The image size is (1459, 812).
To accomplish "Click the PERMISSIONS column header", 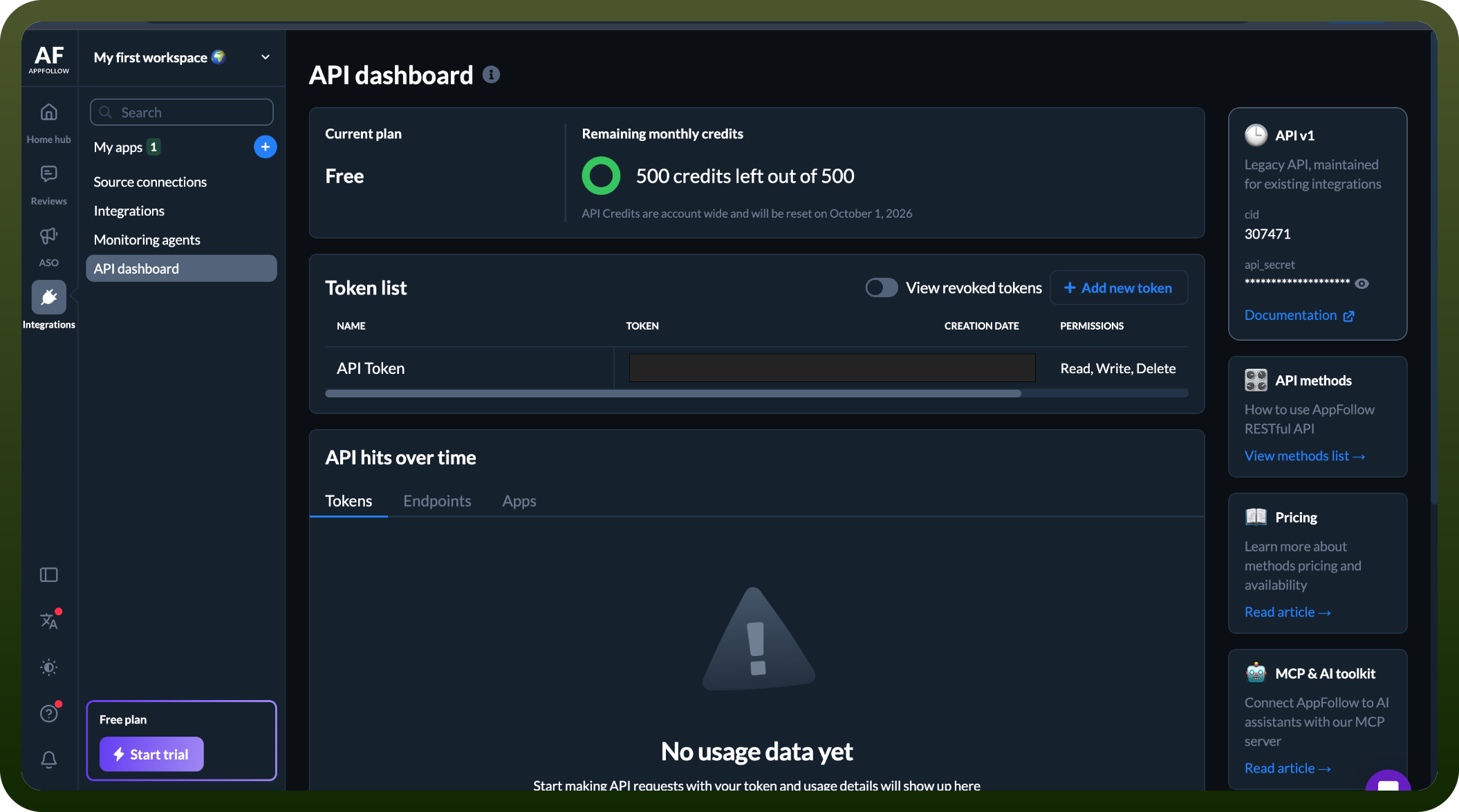I will tap(1092, 325).
